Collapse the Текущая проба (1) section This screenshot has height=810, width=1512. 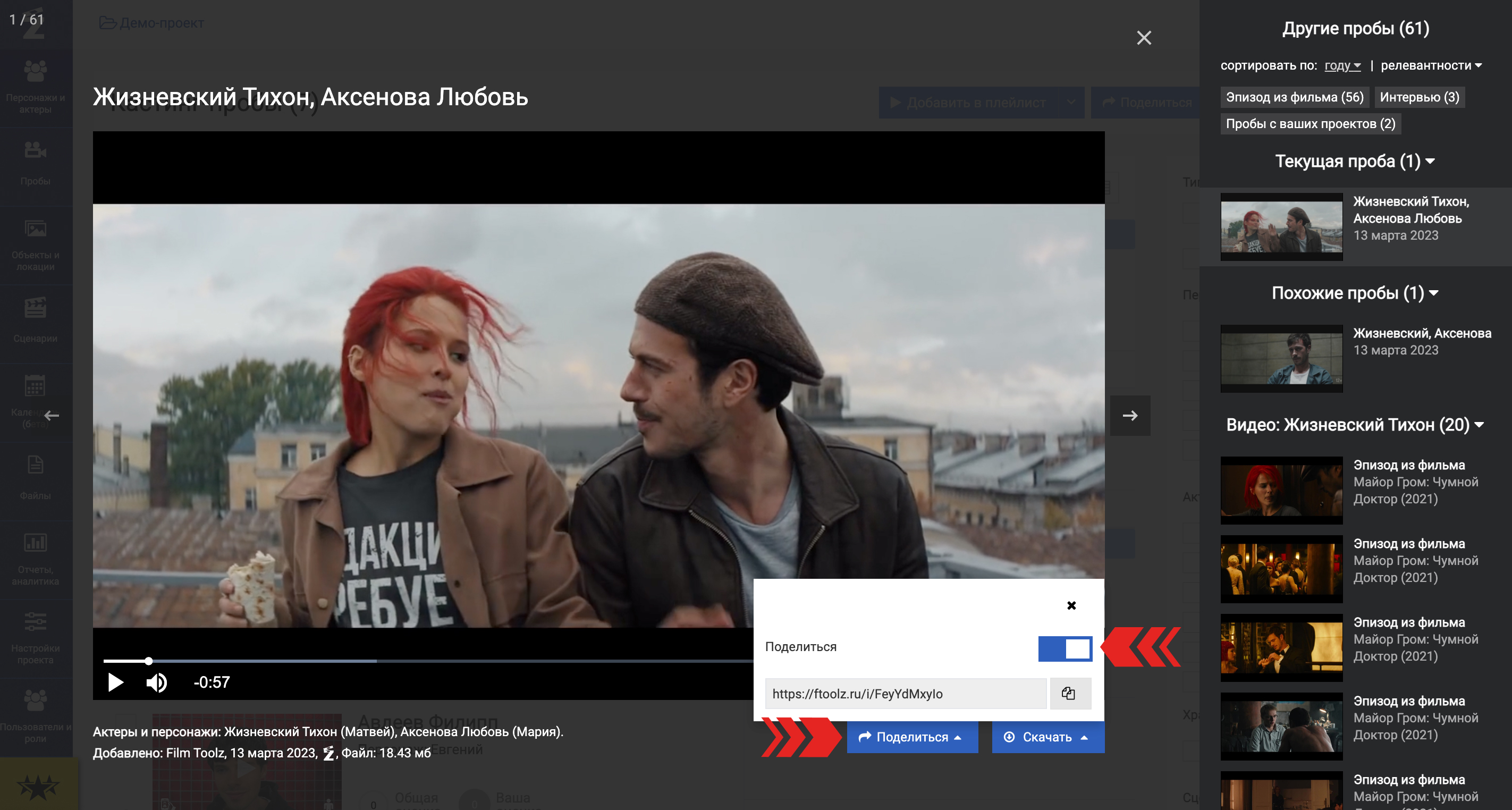tap(1355, 162)
